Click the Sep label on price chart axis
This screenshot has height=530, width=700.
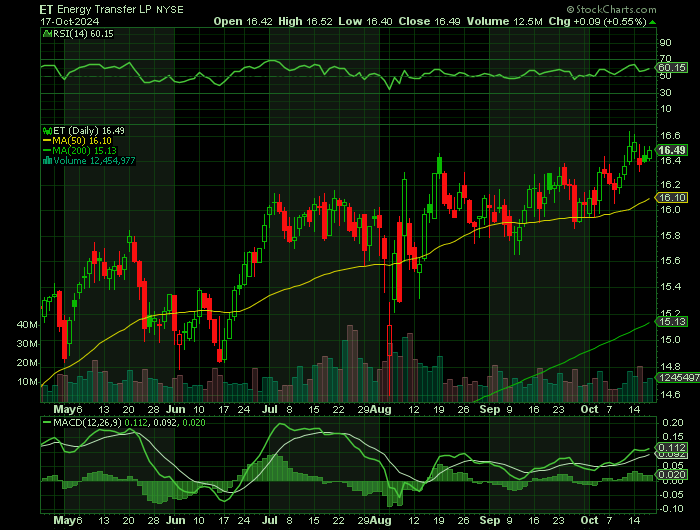(x=490, y=409)
